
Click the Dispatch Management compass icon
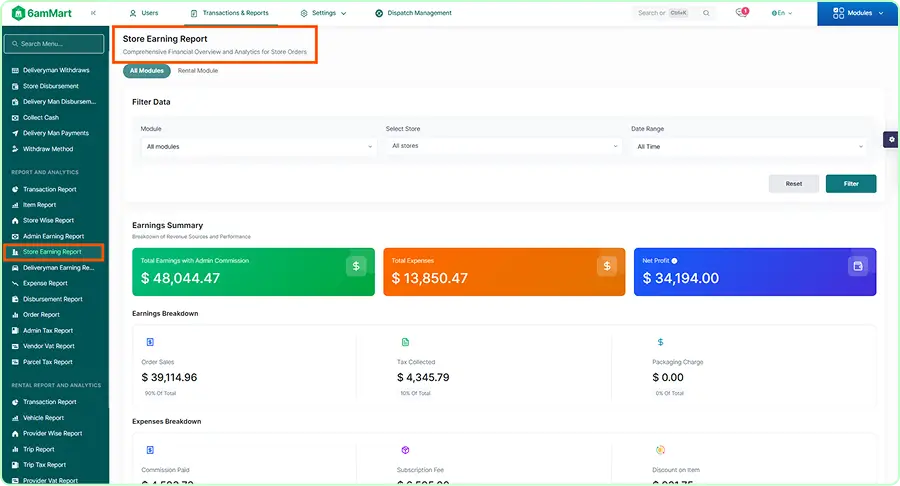click(379, 13)
